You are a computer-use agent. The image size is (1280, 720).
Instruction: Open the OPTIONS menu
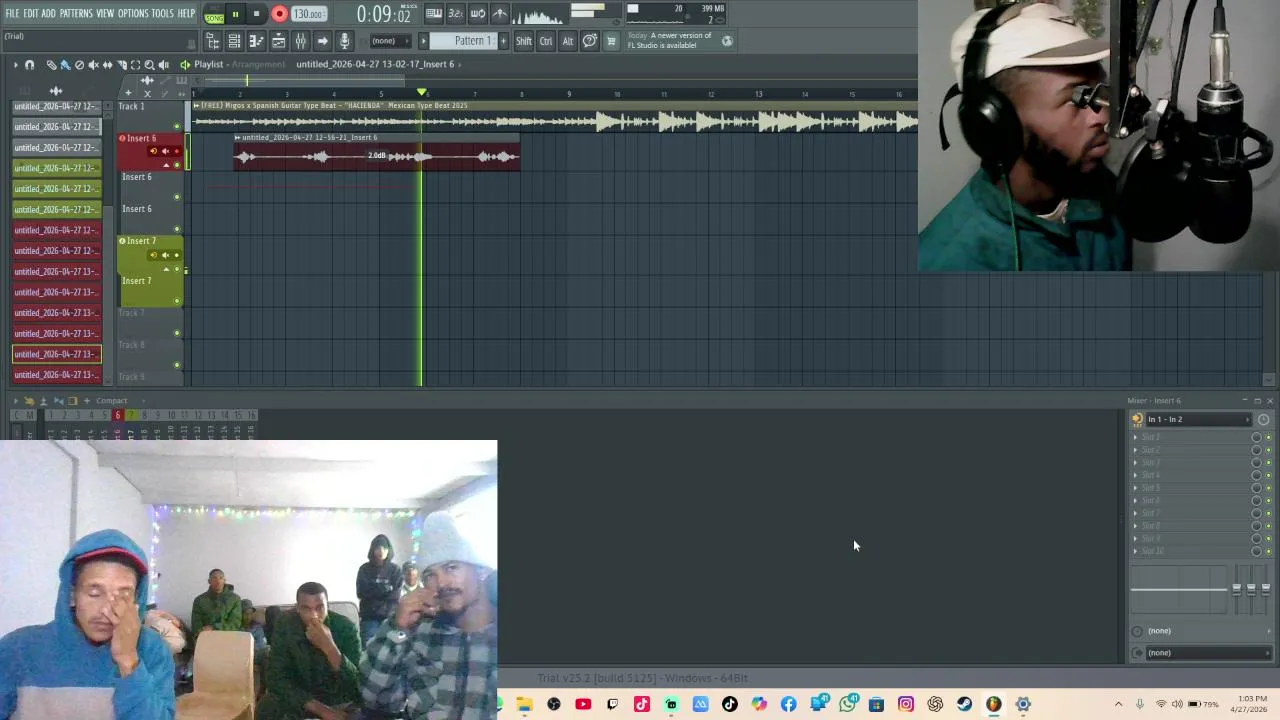(133, 14)
